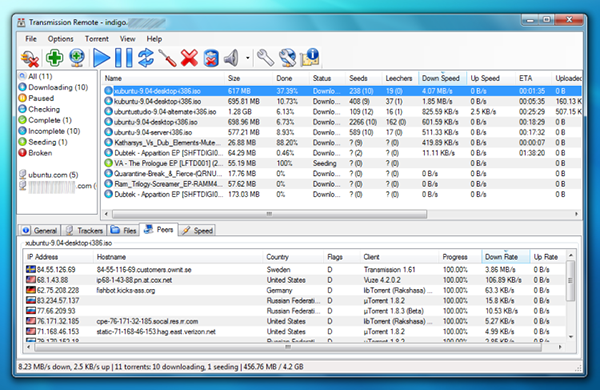Pause torrents with the blue pause icon
600x390 pixels.
124,58
